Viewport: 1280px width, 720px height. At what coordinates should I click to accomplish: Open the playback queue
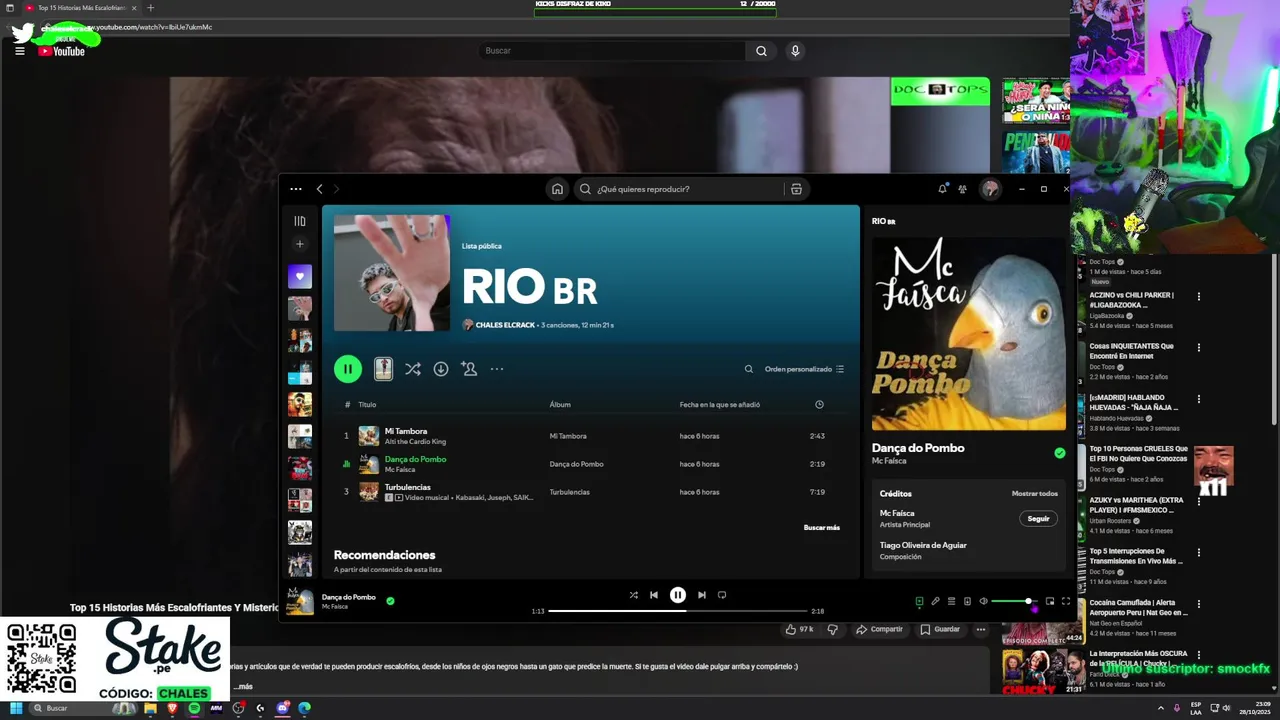(951, 601)
